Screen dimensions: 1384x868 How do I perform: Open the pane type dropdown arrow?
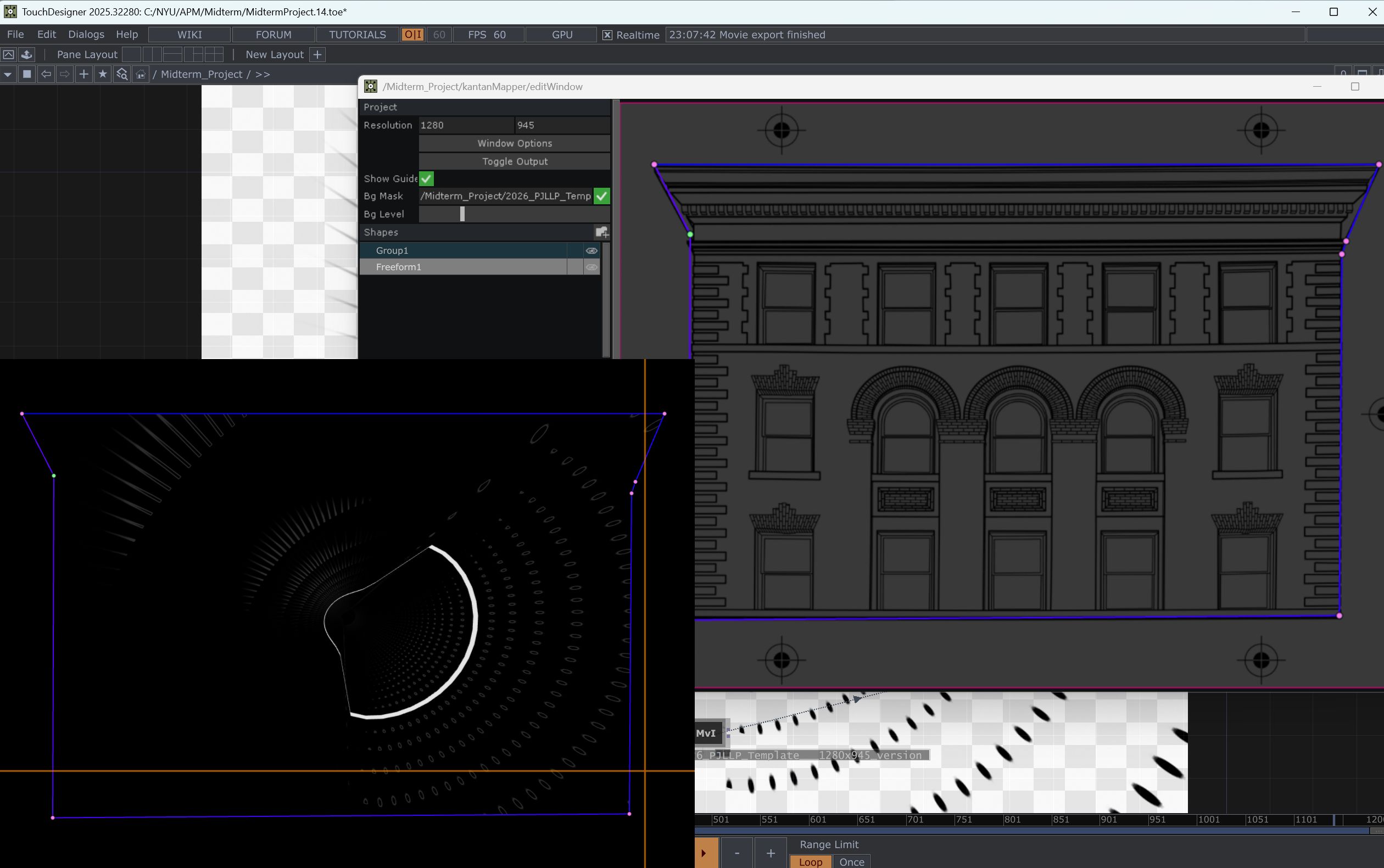[8, 74]
